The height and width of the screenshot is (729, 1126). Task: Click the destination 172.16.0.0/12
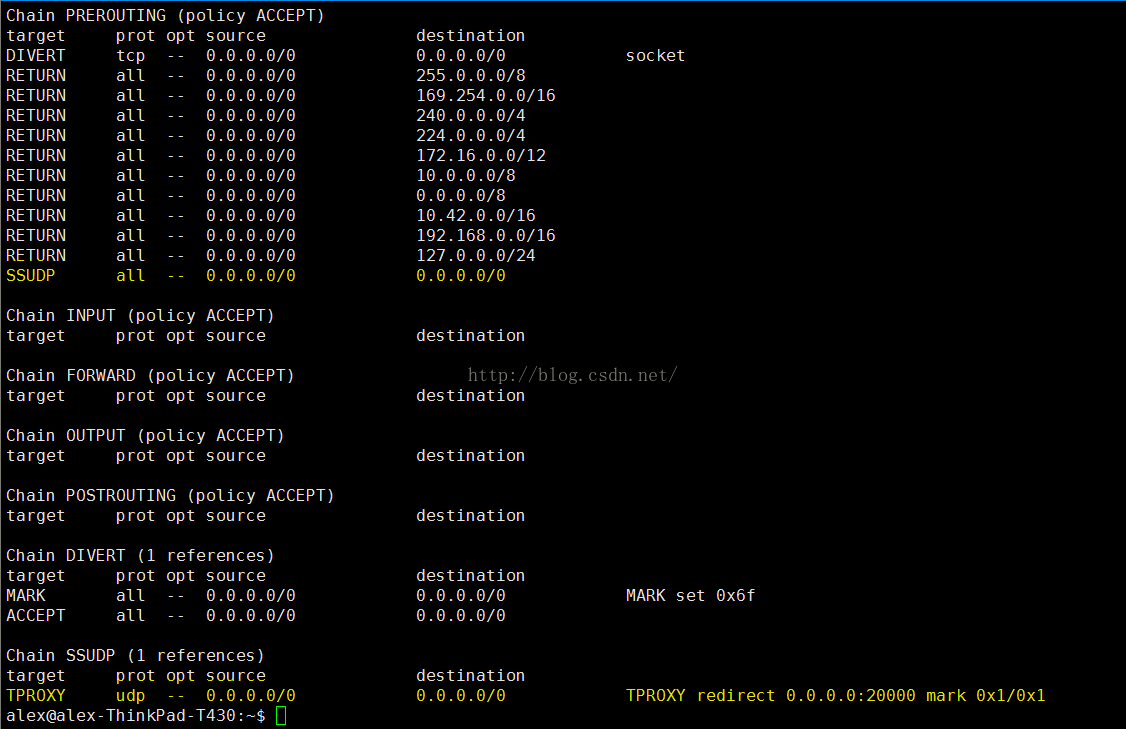point(480,156)
